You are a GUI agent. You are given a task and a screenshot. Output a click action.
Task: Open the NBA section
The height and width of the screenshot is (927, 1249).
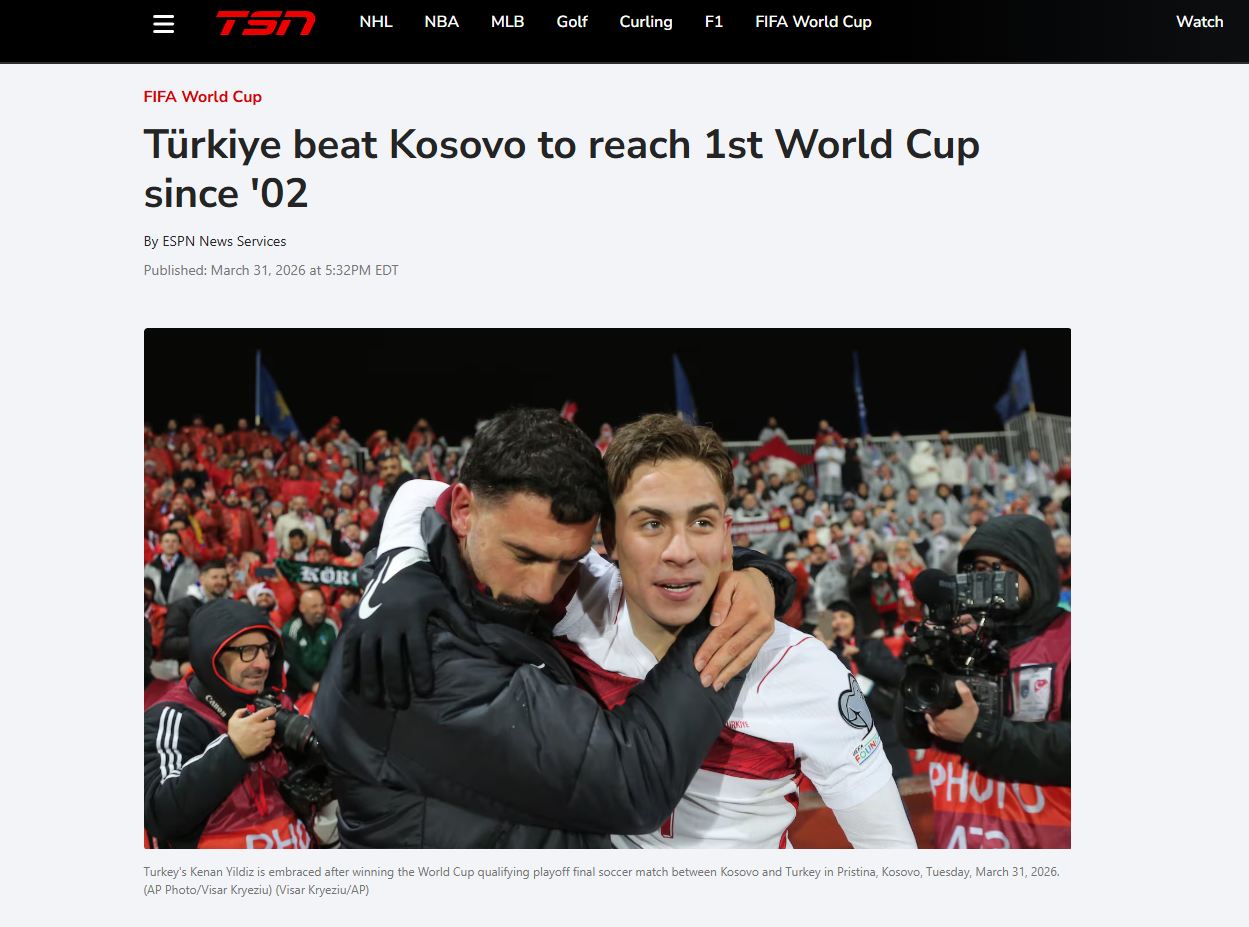(441, 22)
